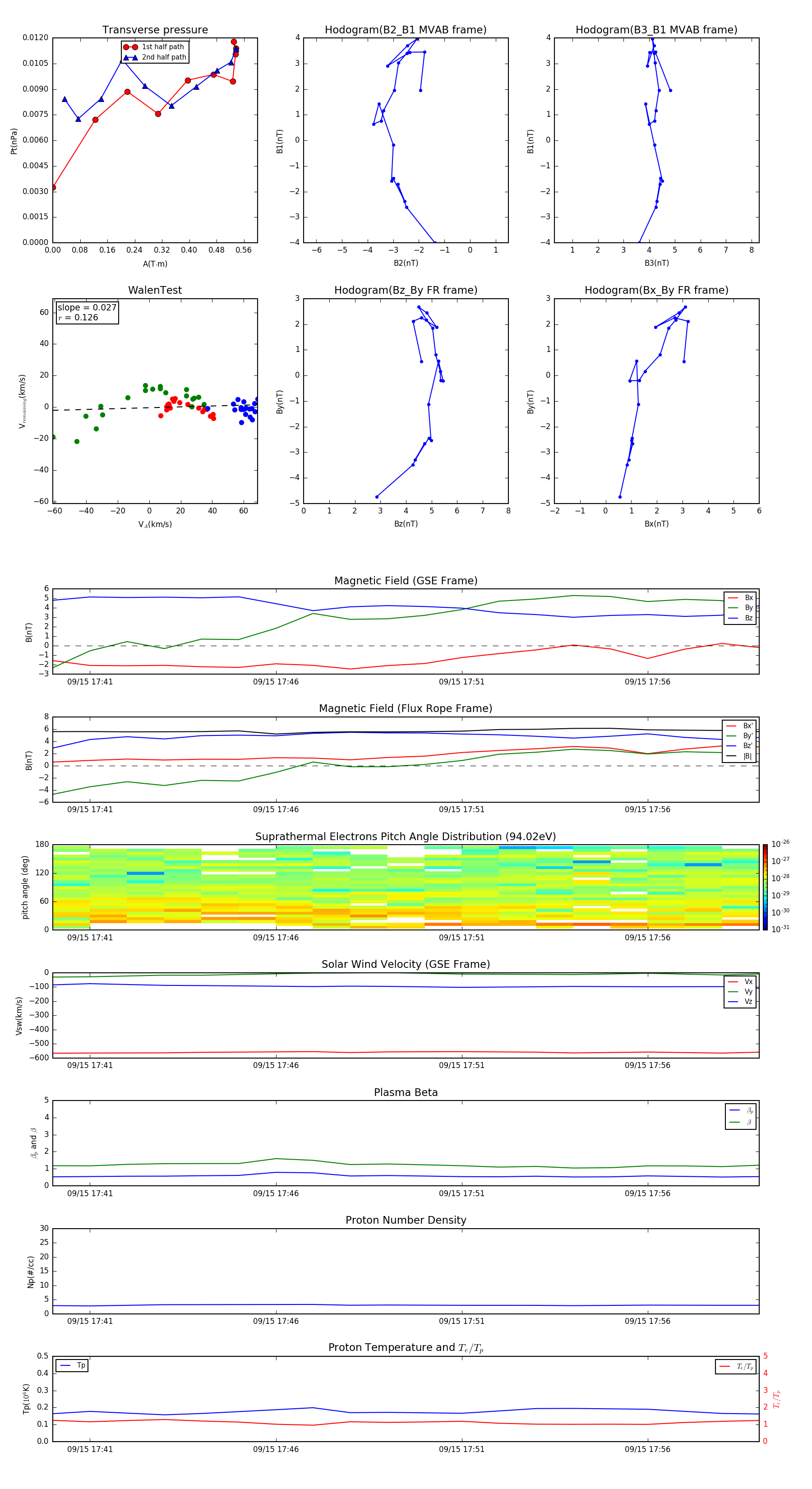Click the pitch angle spectrogram heatmap
The image size is (812, 1489).
click(x=406, y=887)
